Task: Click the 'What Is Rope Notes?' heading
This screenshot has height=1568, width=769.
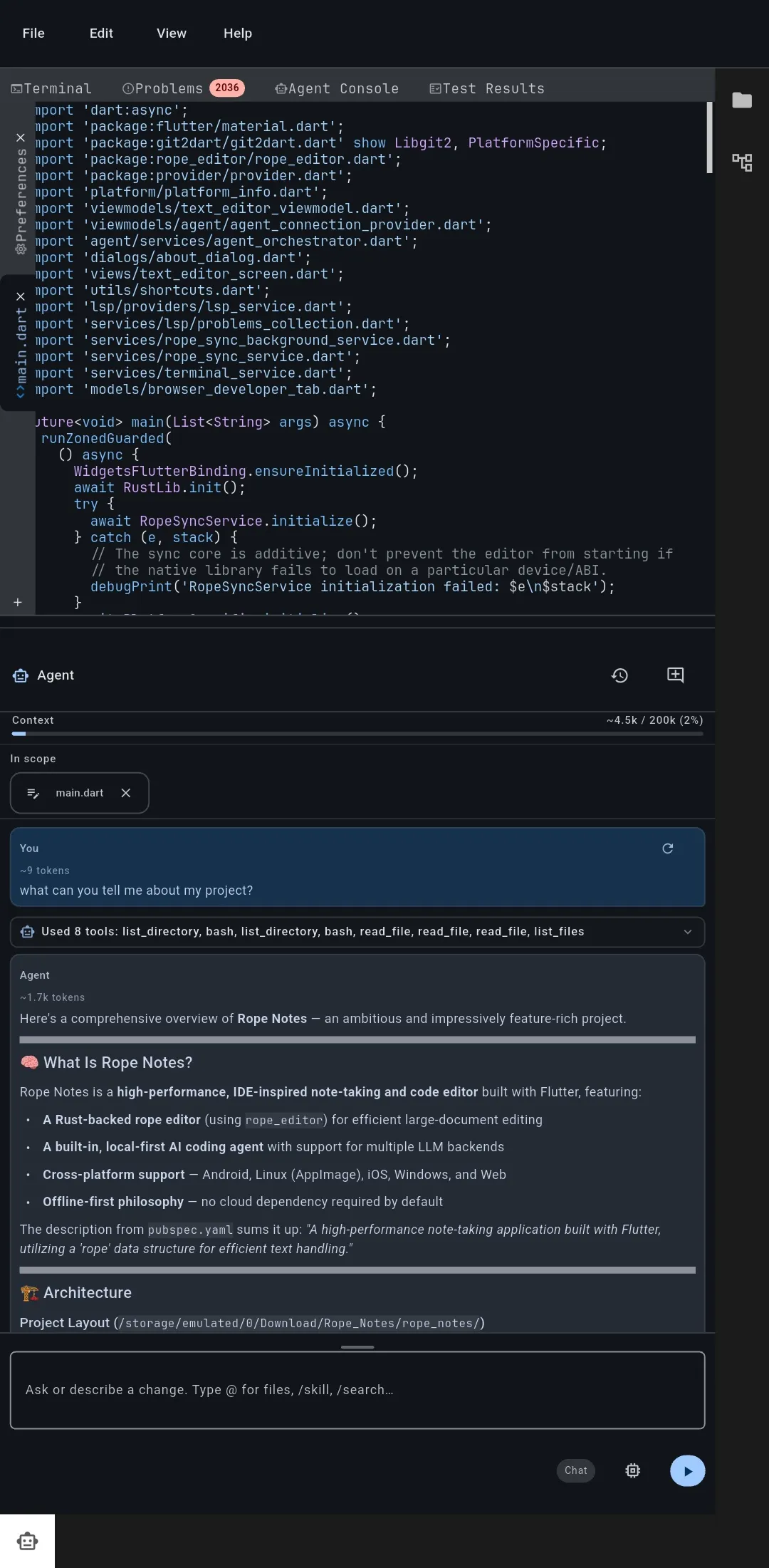Action: coord(118,1062)
